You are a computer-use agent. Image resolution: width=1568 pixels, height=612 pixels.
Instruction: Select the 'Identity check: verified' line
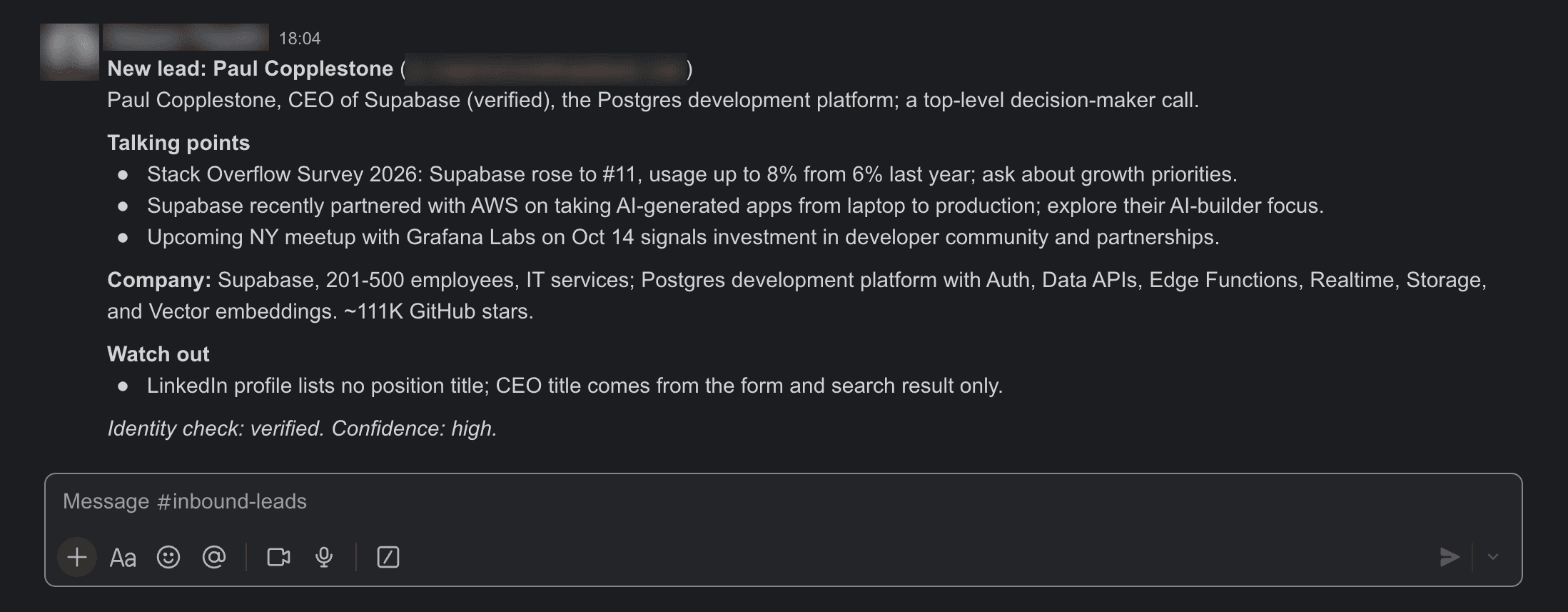pyautogui.click(x=302, y=428)
